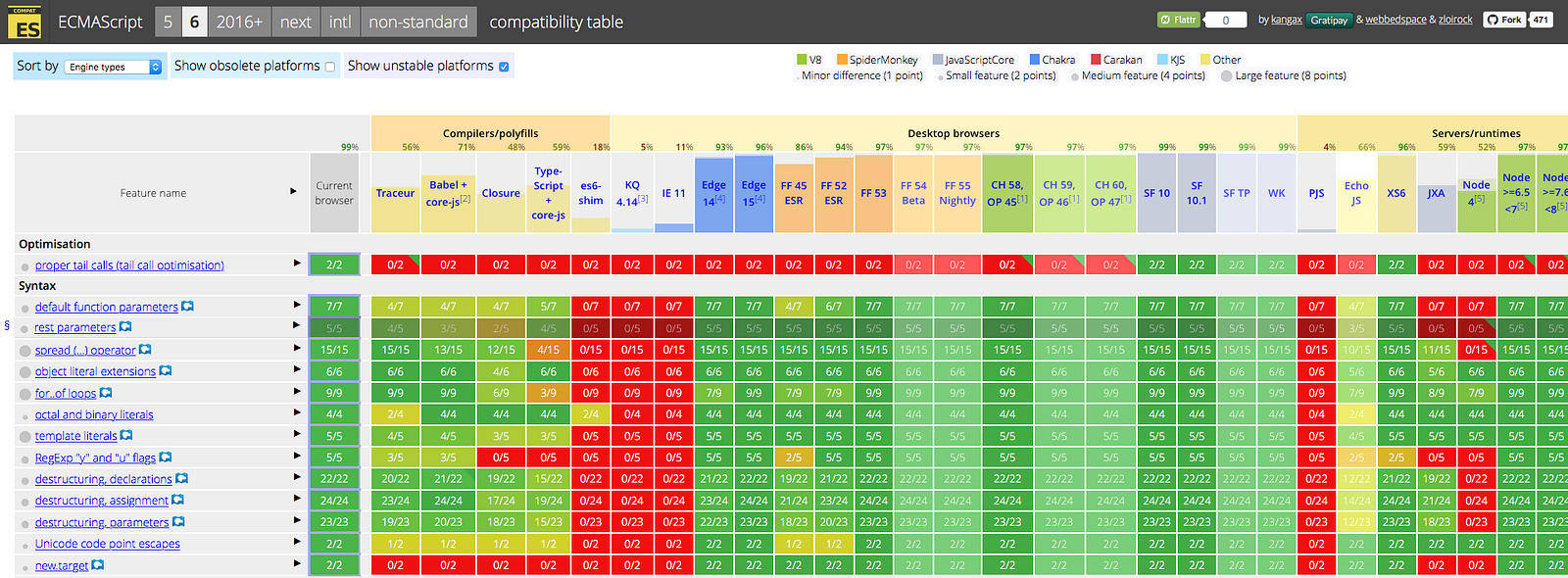This screenshot has height=578, width=1568.
Task: Click flag icon beside RegExp y and u flags
Action: 166,458
